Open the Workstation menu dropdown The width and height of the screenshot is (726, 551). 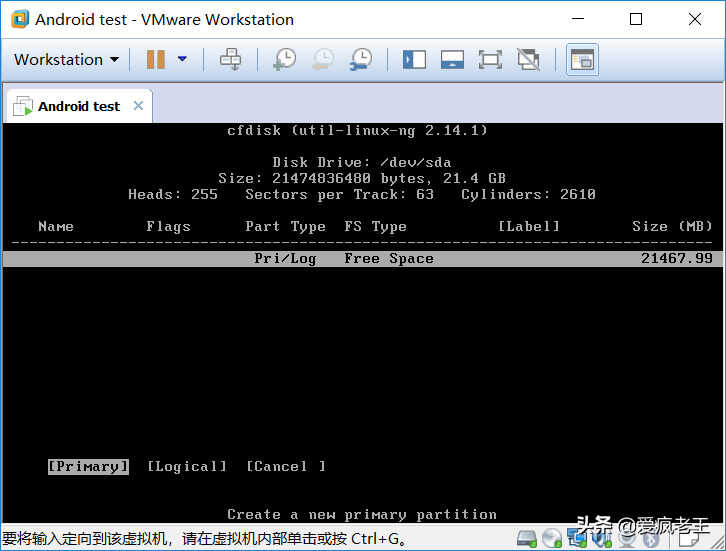point(66,60)
